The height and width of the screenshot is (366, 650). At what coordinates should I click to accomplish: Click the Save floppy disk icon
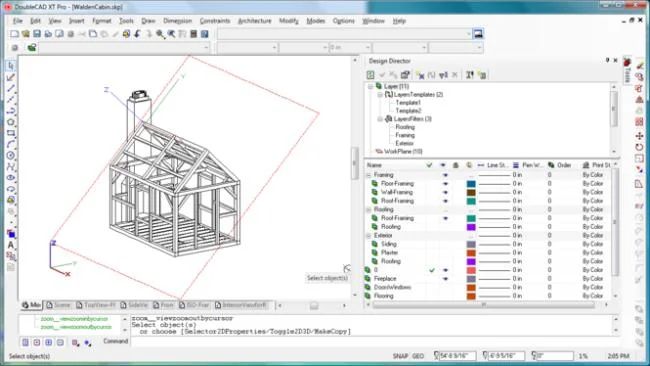coord(37,34)
